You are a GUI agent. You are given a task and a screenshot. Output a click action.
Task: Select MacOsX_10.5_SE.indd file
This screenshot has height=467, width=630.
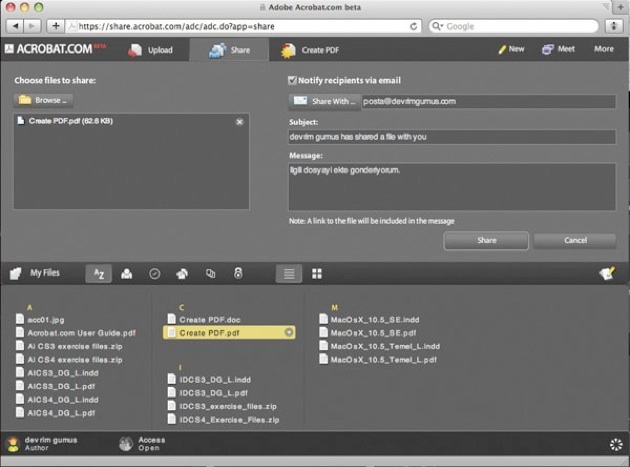point(375,320)
